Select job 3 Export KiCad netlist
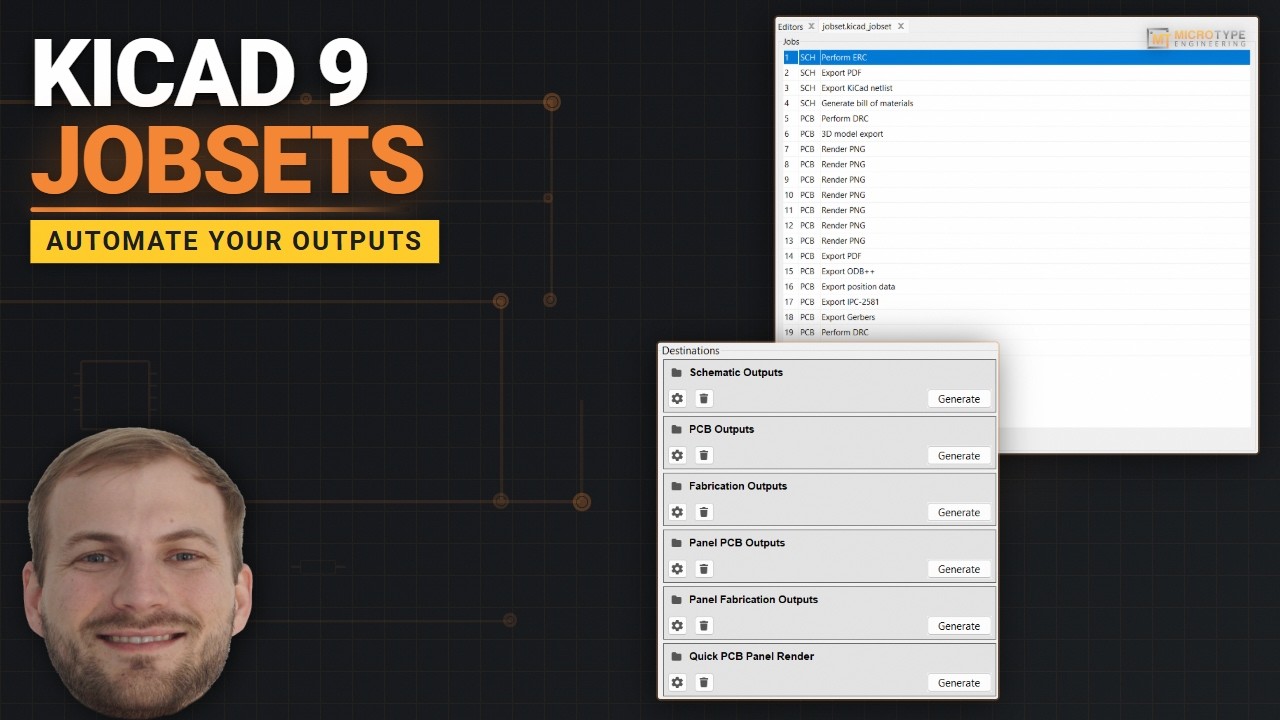This screenshot has height=720, width=1280. [1016, 88]
